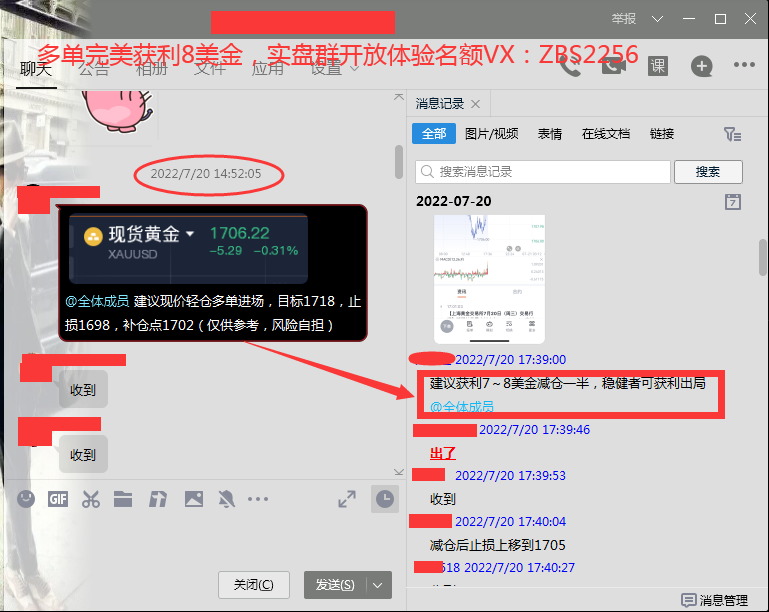Select the 链接 filter tab
The width and height of the screenshot is (769, 612).
(662, 133)
